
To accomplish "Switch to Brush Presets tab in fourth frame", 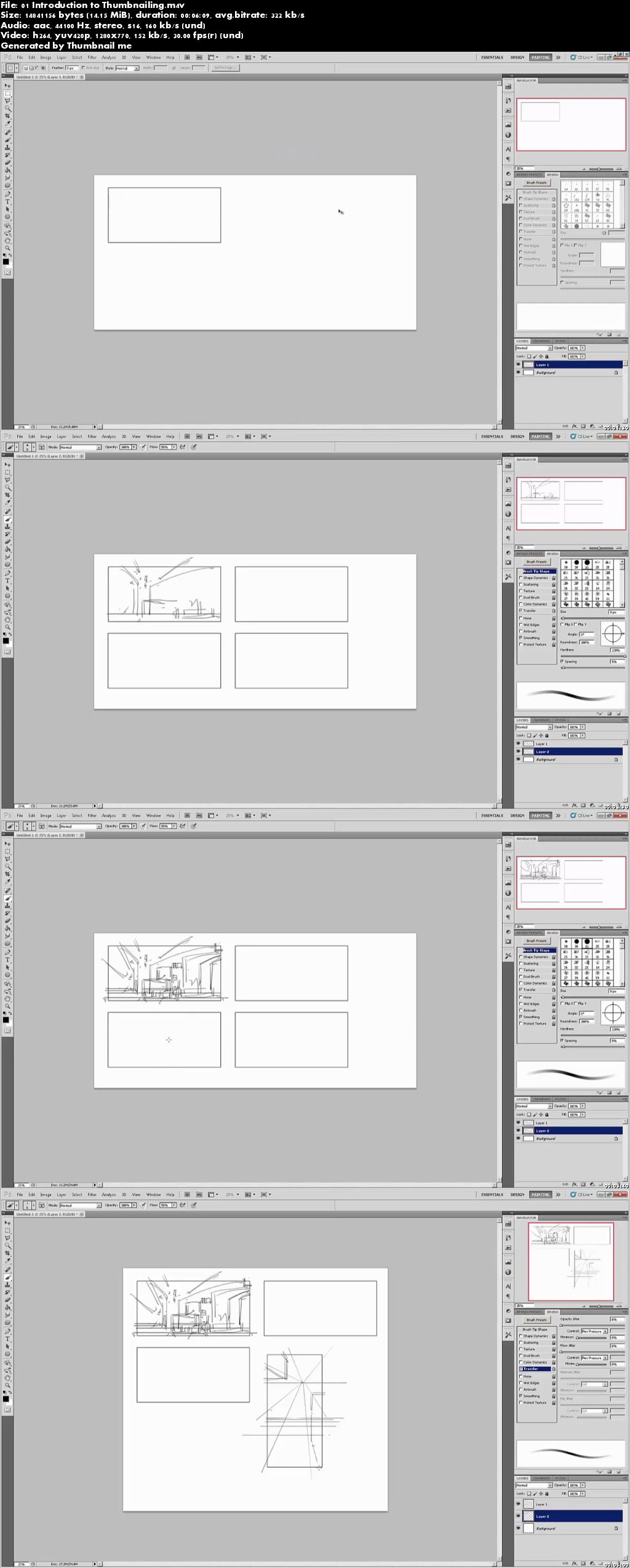I will point(530,1311).
